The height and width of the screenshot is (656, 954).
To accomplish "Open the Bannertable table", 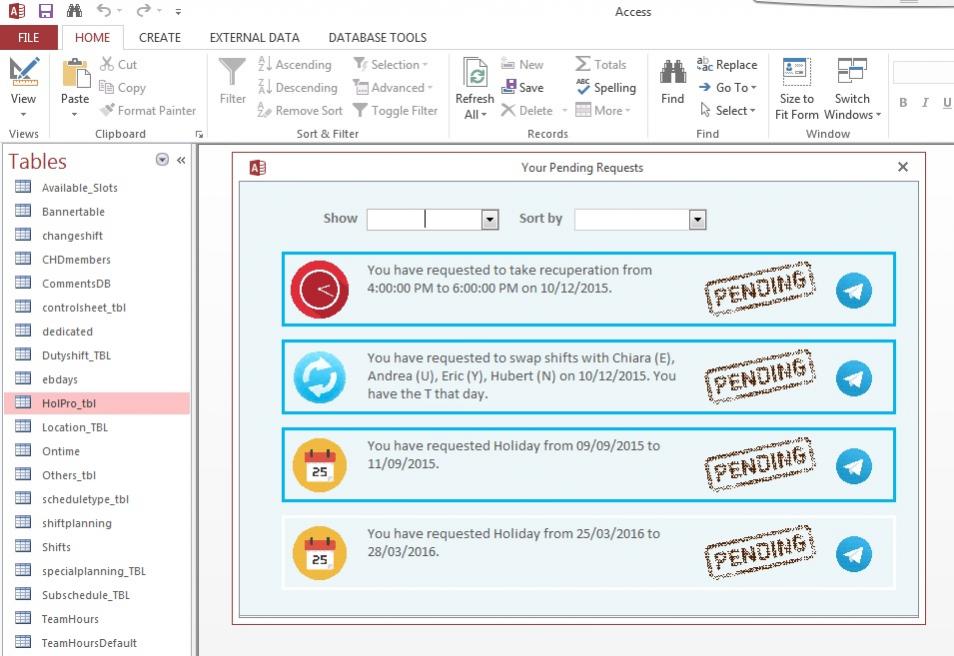I will 73,212.
